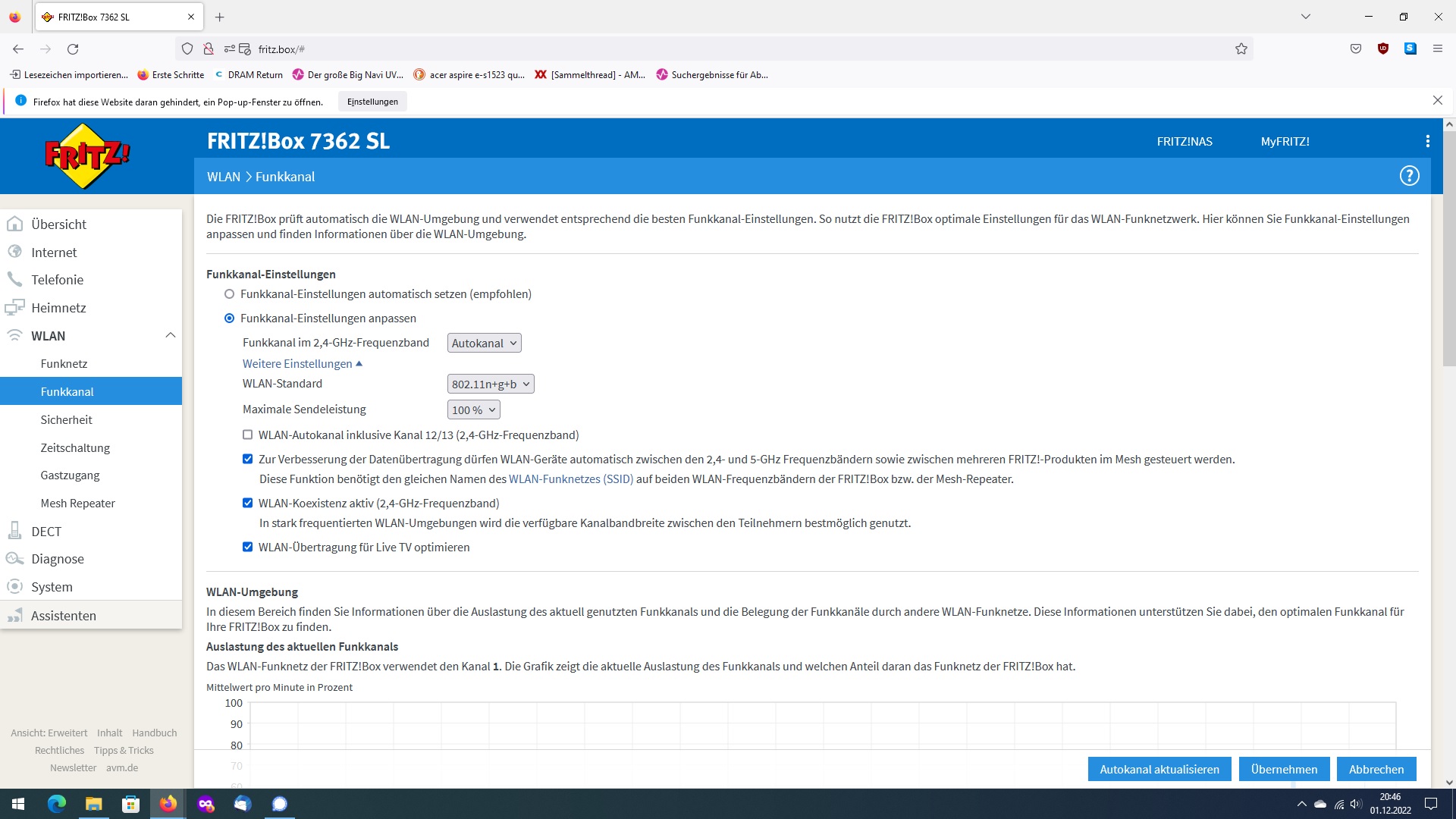The height and width of the screenshot is (819, 1456).
Task: Uncheck WLAN-Koexistenz aktiv checkbox
Action: [247, 504]
